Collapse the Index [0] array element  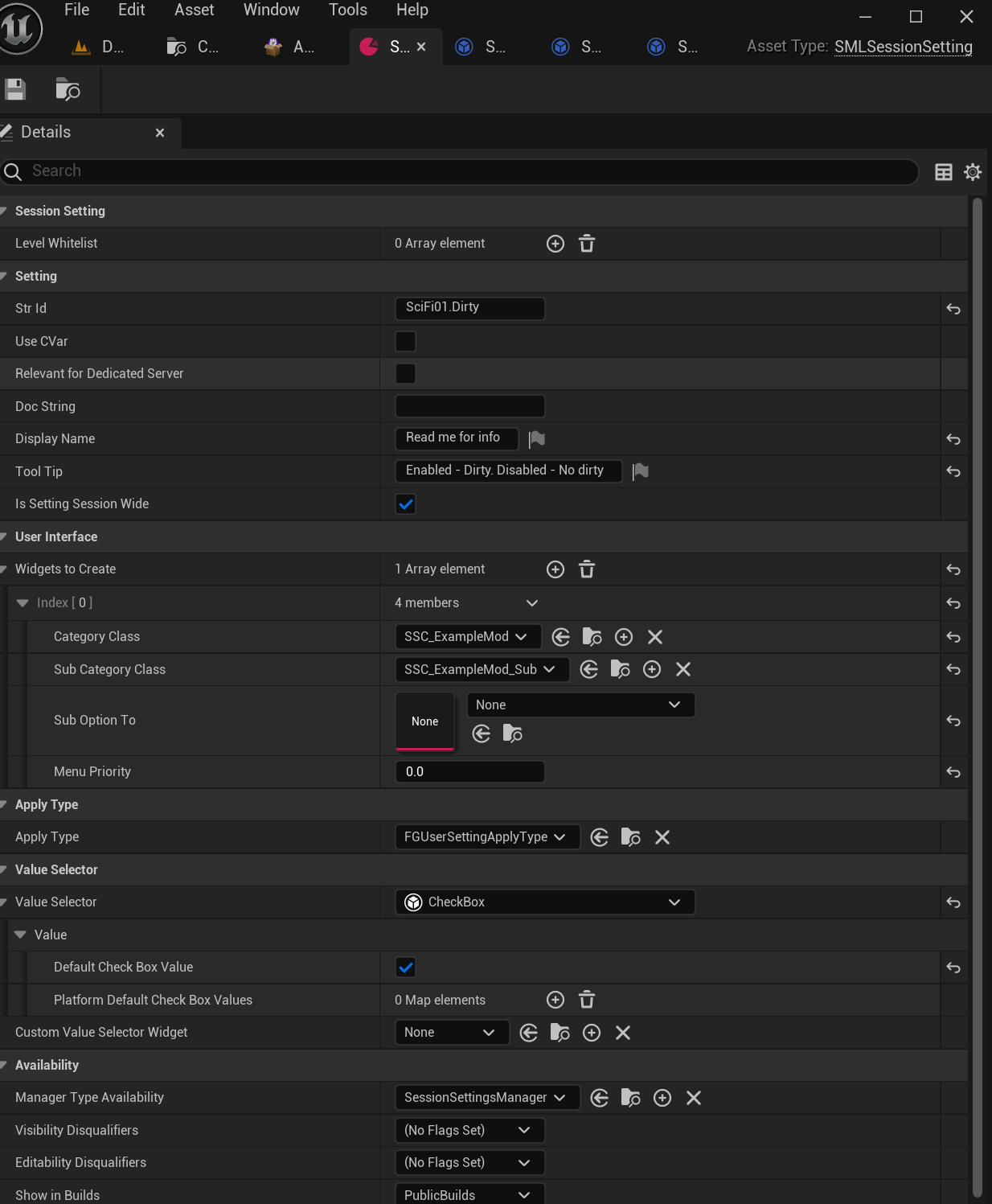(x=23, y=603)
